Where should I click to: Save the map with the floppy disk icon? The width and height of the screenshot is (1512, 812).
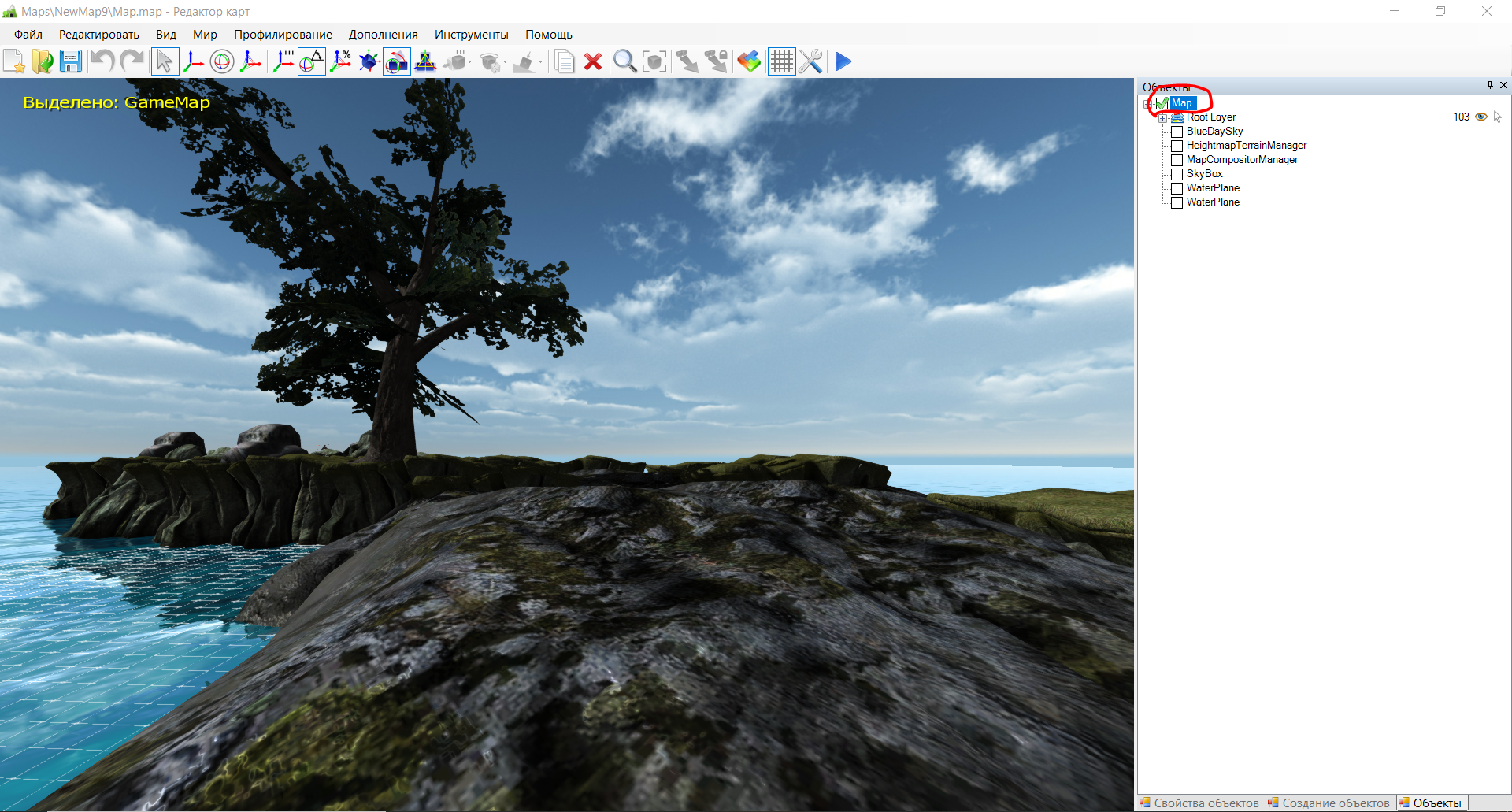[71, 61]
